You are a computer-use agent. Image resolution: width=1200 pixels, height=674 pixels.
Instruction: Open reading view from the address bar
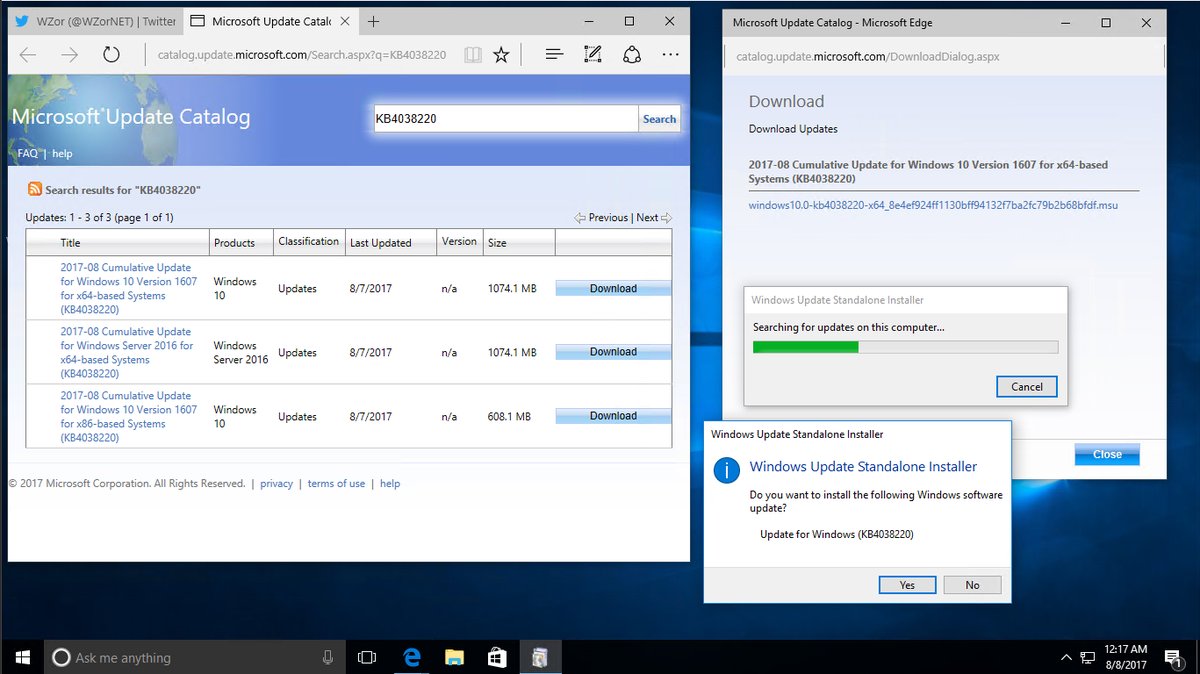pos(473,55)
